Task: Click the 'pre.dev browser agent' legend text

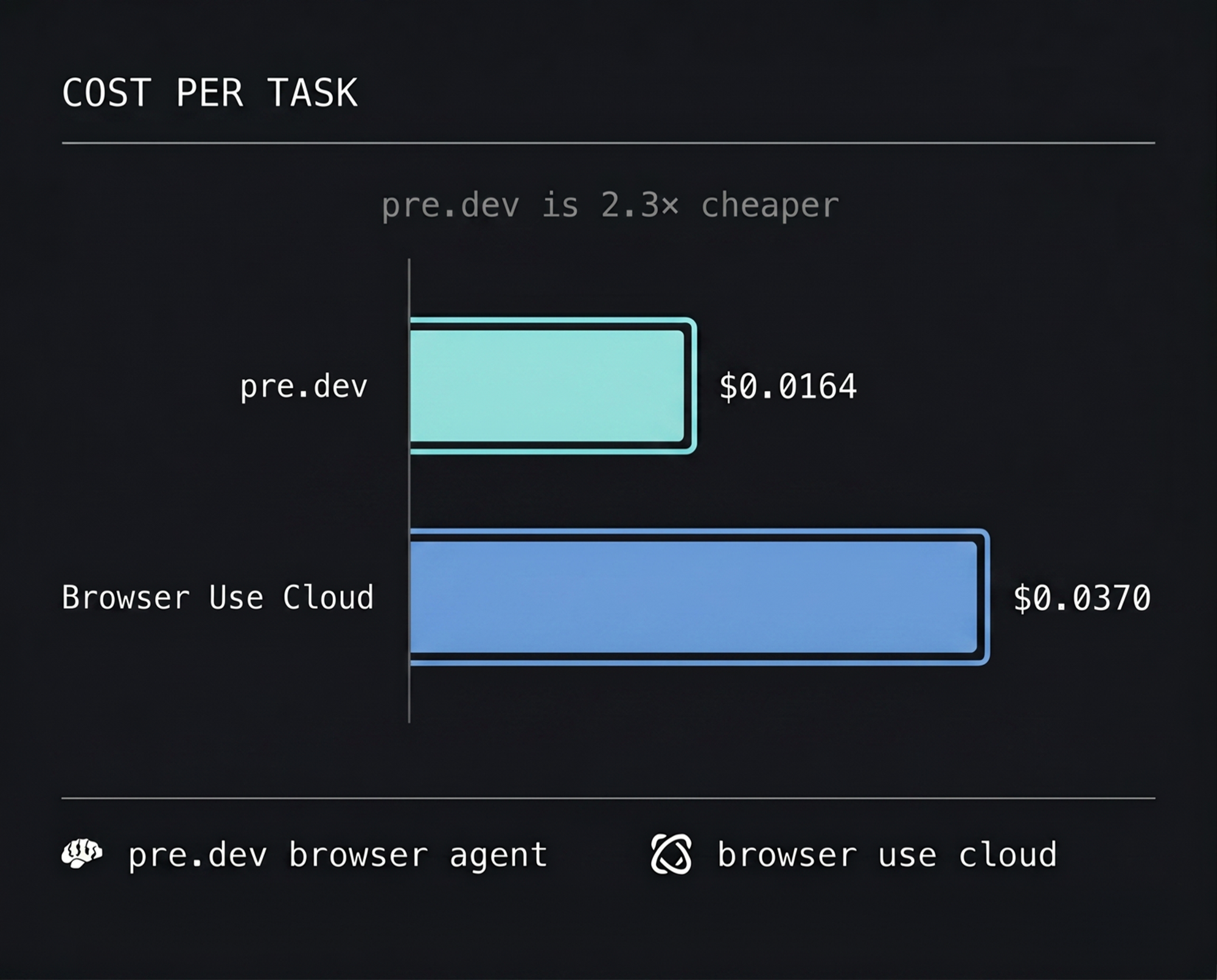Action: point(338,855)
